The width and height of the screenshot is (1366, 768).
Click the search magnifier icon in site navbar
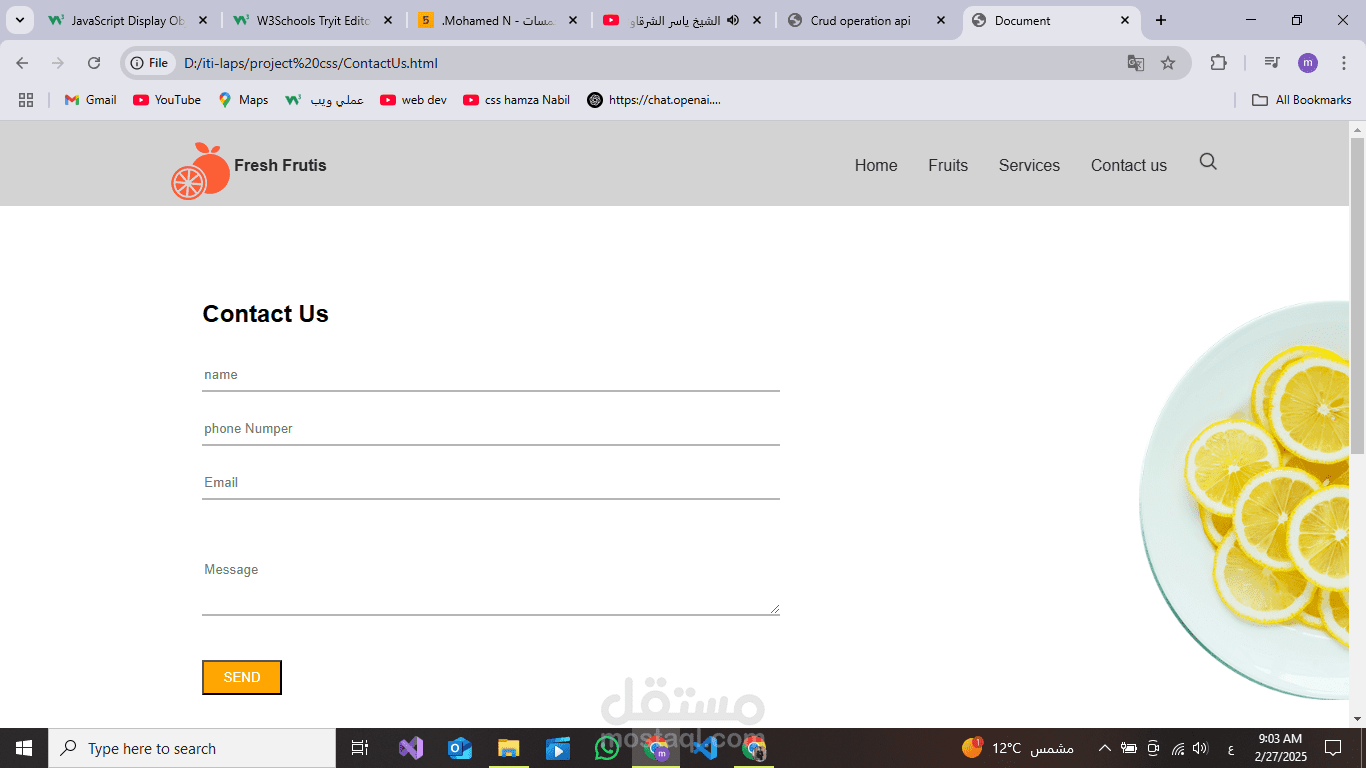pos(1208,162)
